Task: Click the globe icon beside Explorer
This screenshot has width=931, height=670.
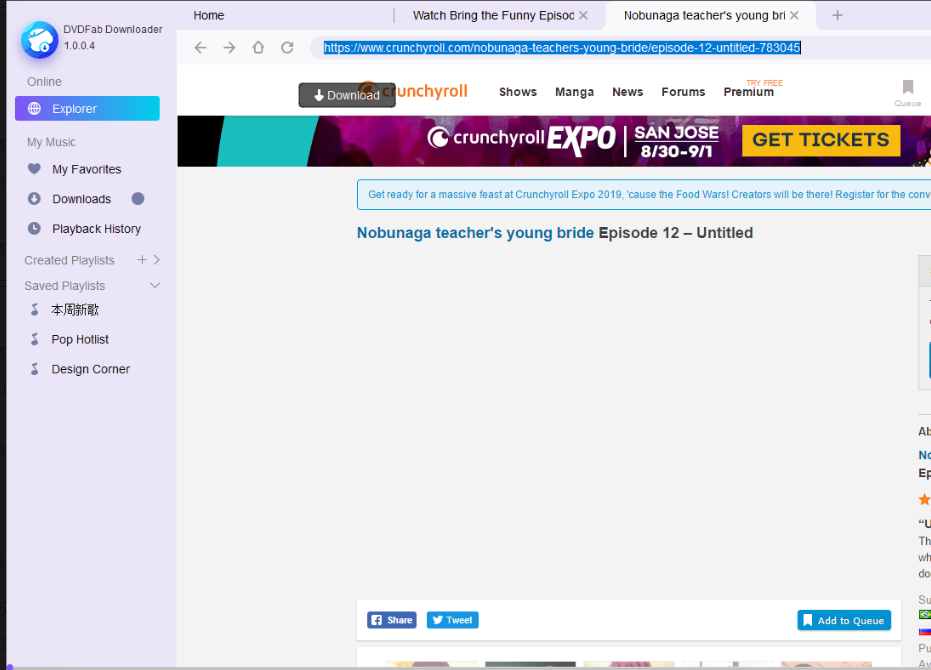Action: click(x=34, y=109)
